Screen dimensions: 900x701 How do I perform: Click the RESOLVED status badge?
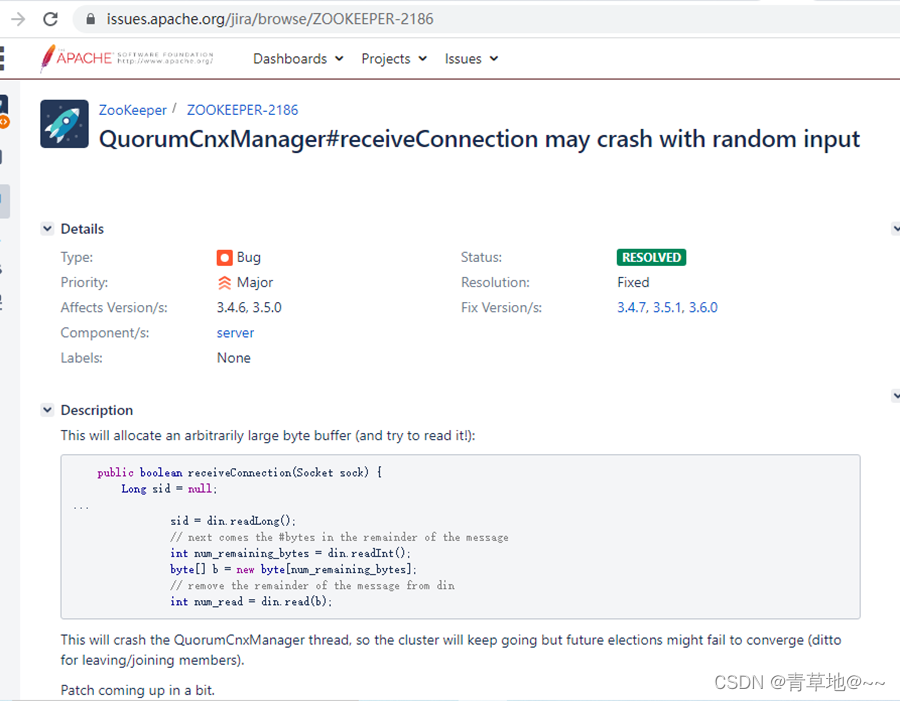click(651, 257)
